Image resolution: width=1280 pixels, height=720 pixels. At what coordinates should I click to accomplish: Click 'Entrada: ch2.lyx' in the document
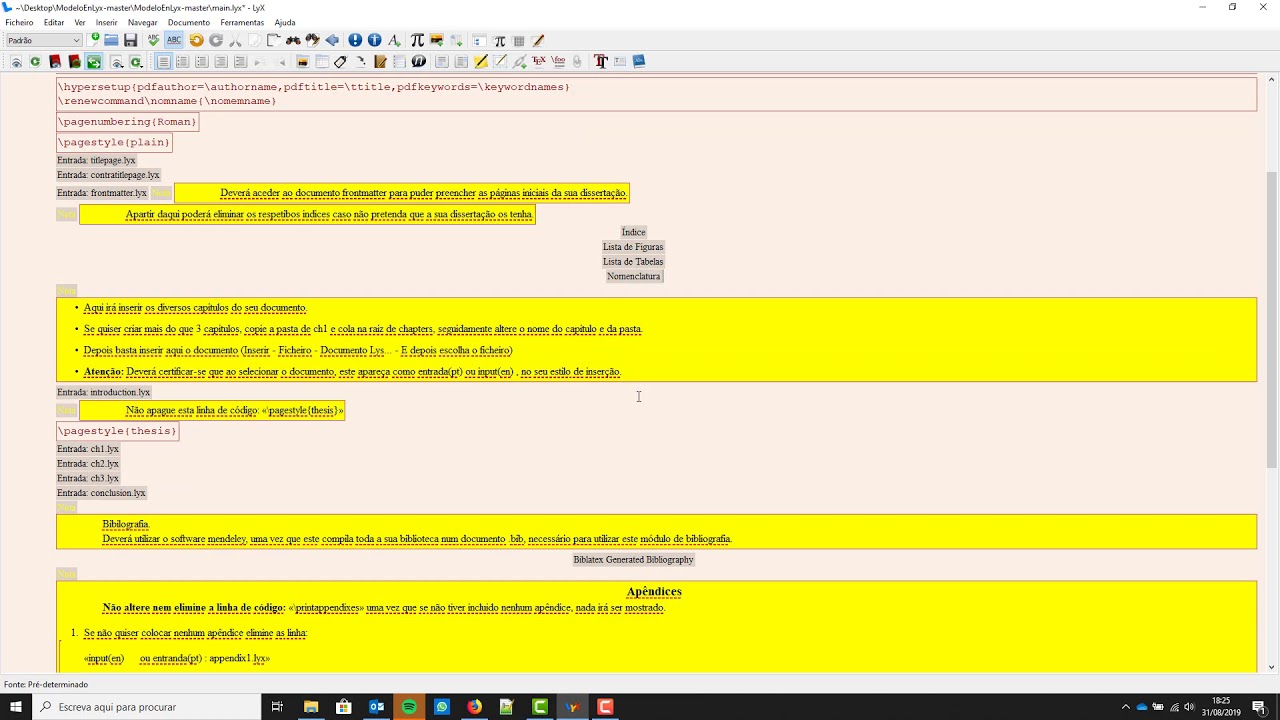point(88,464)
